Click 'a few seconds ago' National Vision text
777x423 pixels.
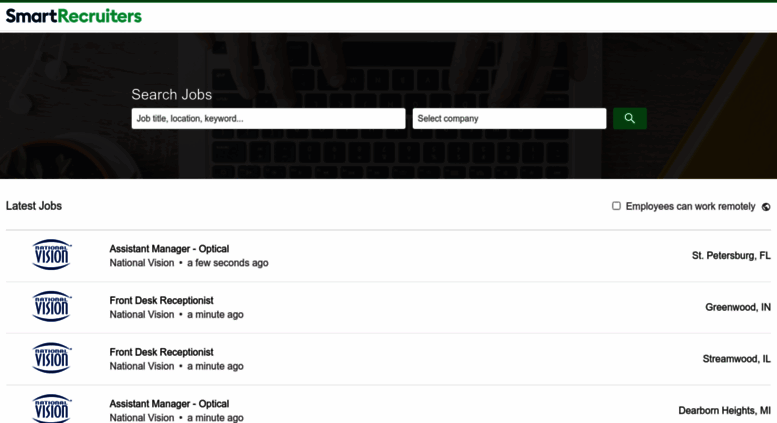[189, 263]
